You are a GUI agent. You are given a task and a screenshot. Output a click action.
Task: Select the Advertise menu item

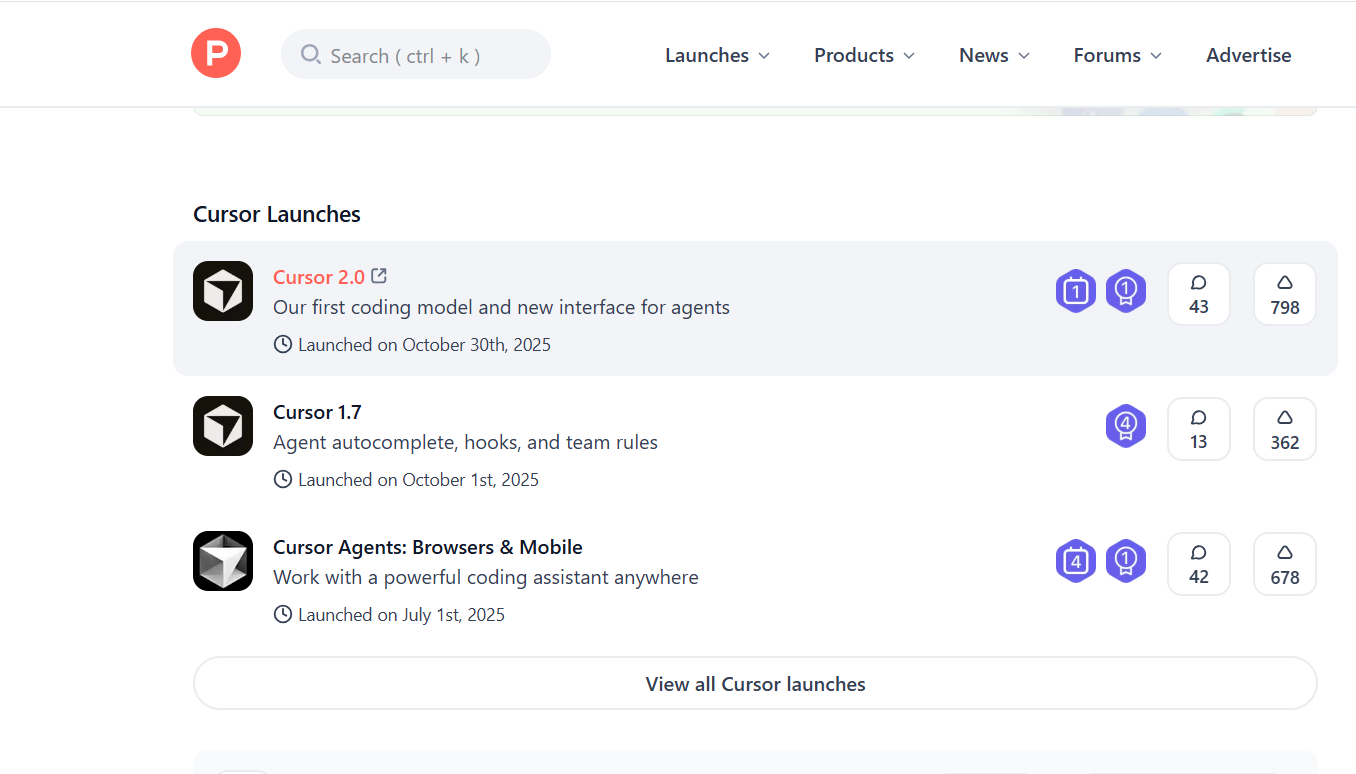tap(1249, 55)
